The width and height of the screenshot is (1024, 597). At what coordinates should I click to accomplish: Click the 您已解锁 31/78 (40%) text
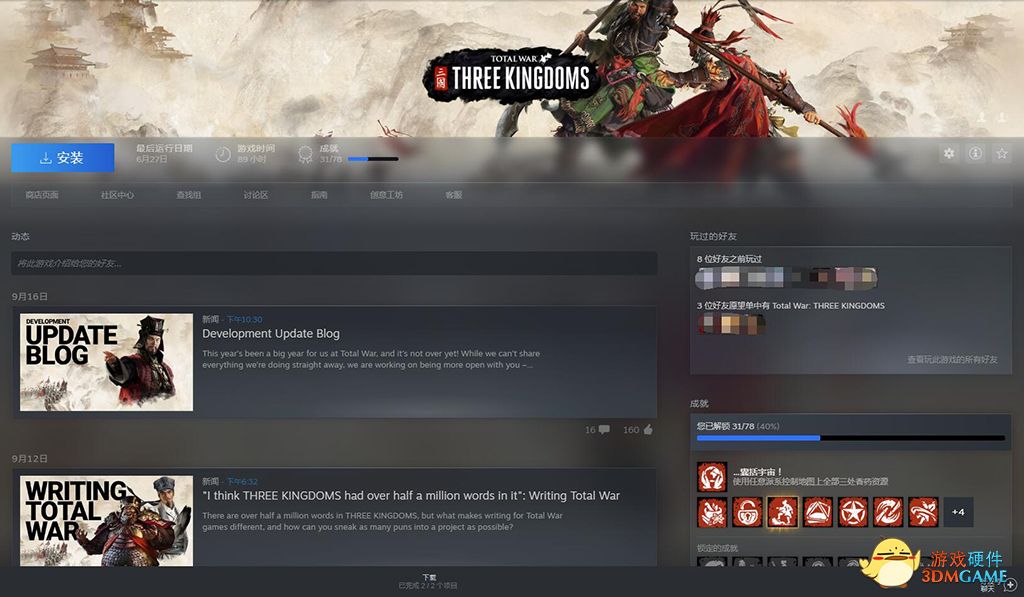(737, 426)
